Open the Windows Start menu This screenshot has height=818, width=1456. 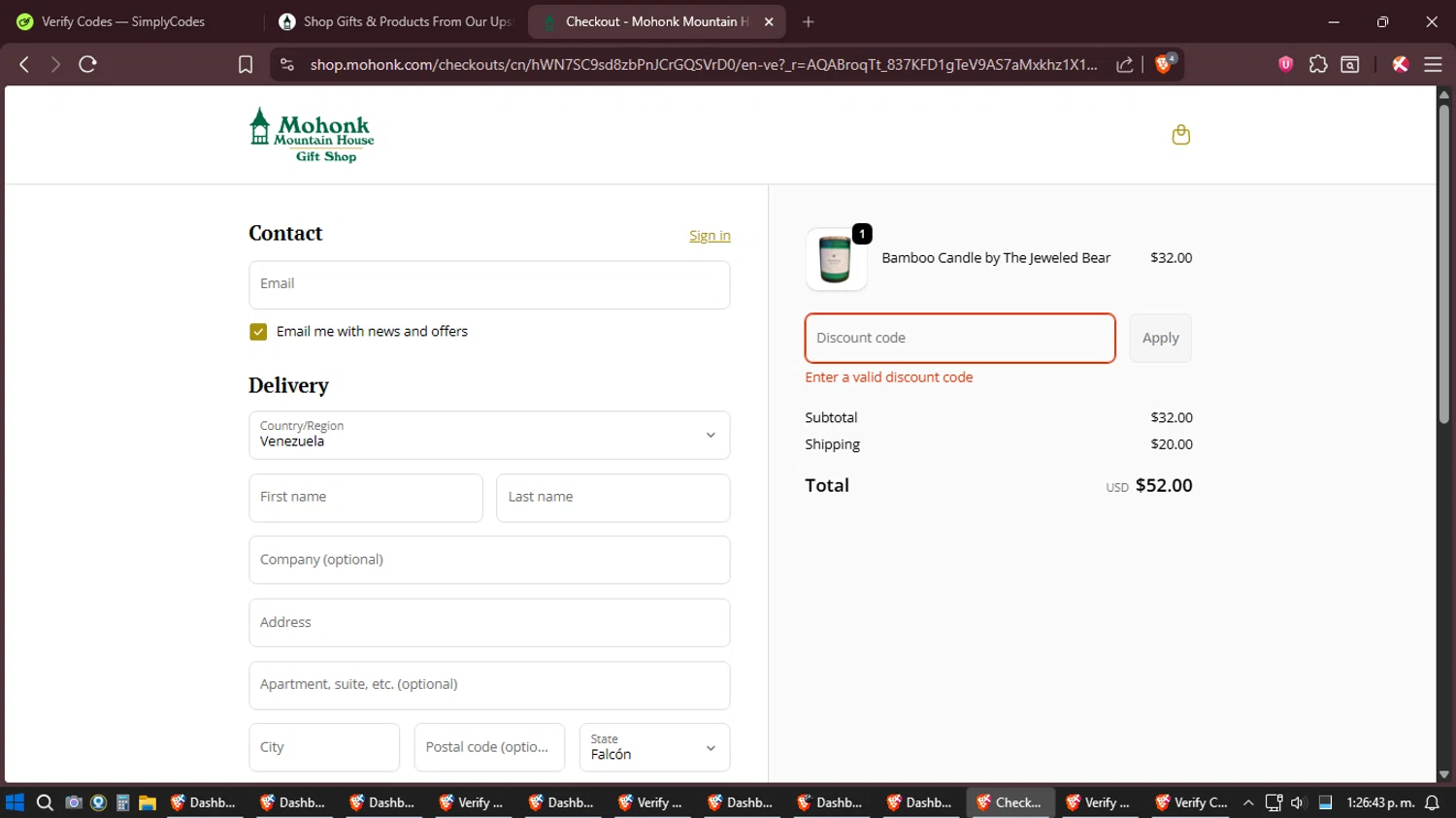(15, 802)
